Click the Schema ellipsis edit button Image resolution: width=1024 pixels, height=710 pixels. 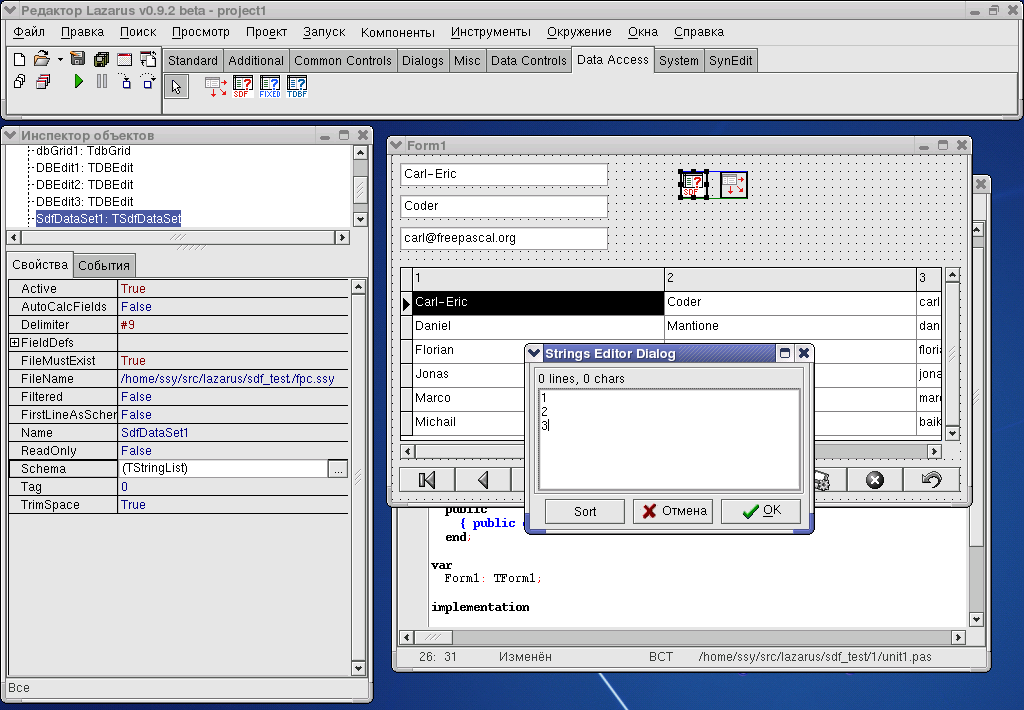(338, 469)
